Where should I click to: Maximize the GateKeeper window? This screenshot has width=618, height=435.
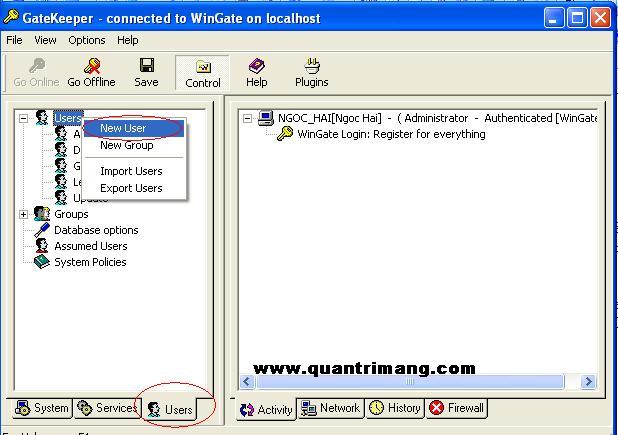577,18
